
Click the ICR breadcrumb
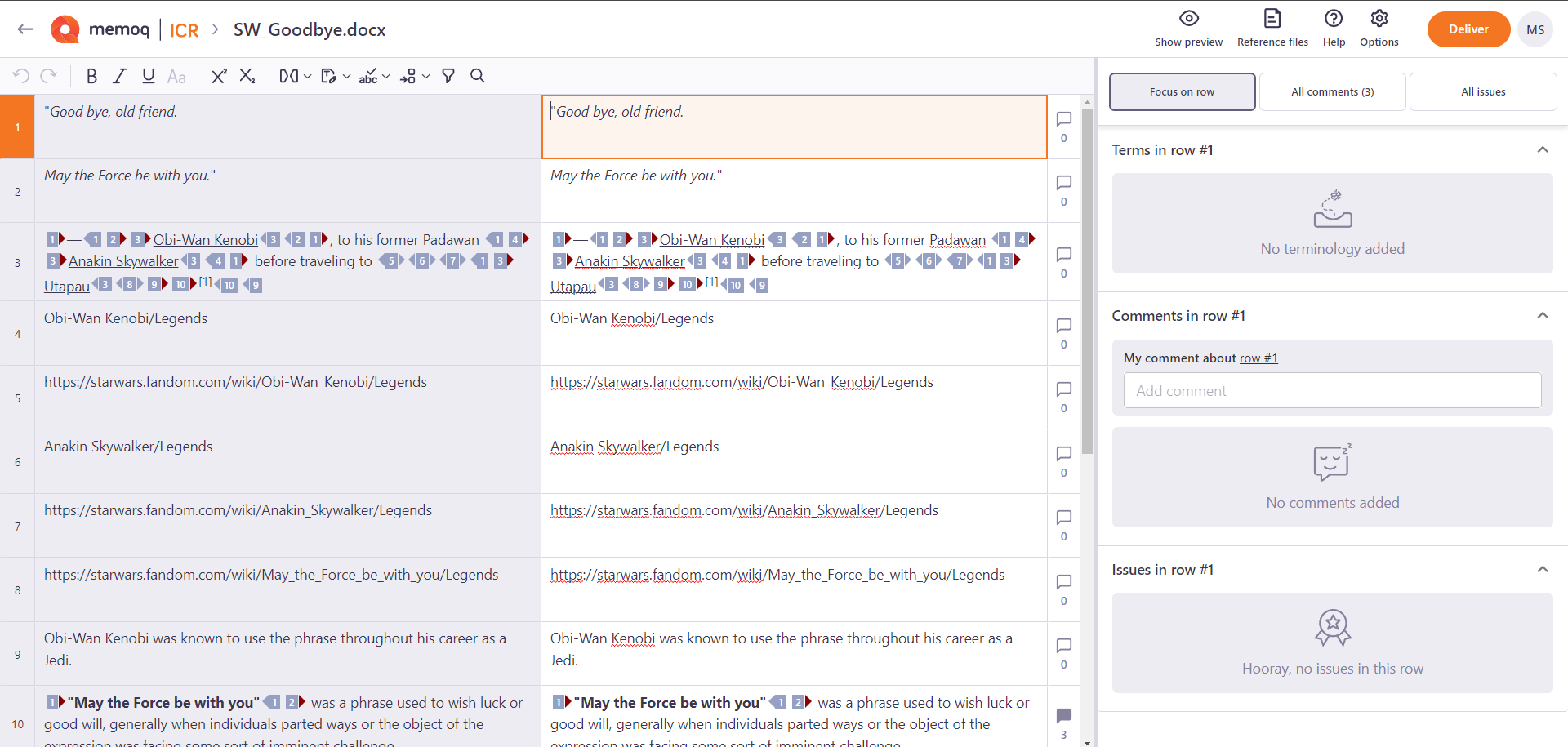(x=184, y=30)
